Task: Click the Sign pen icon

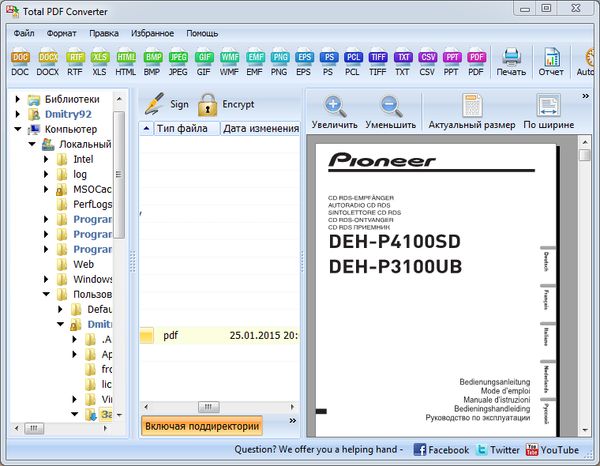Action: [153, 104]
